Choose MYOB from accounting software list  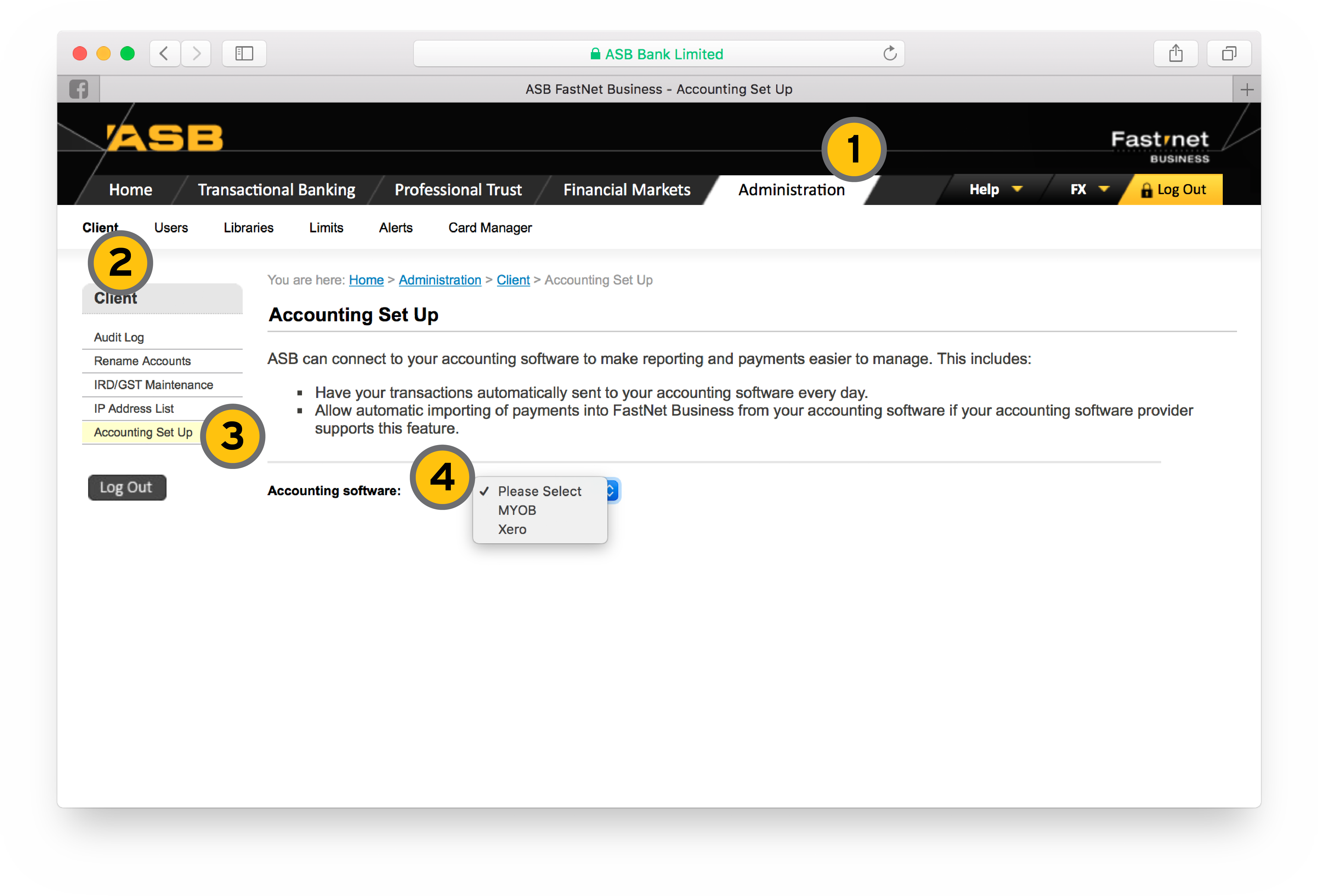pyautogui.click(x=517, y=510)
